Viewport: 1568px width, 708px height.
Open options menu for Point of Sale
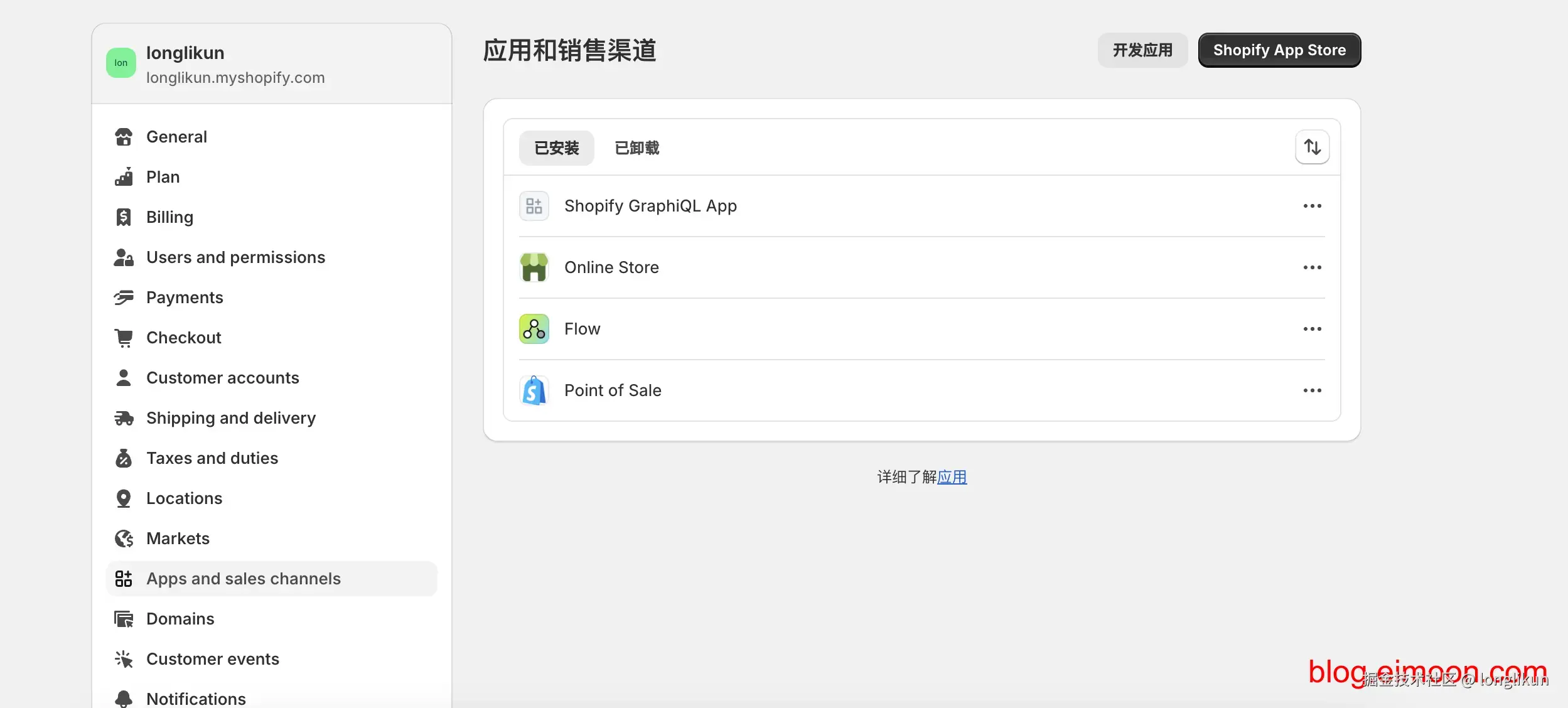click(x=1313, y=390)
